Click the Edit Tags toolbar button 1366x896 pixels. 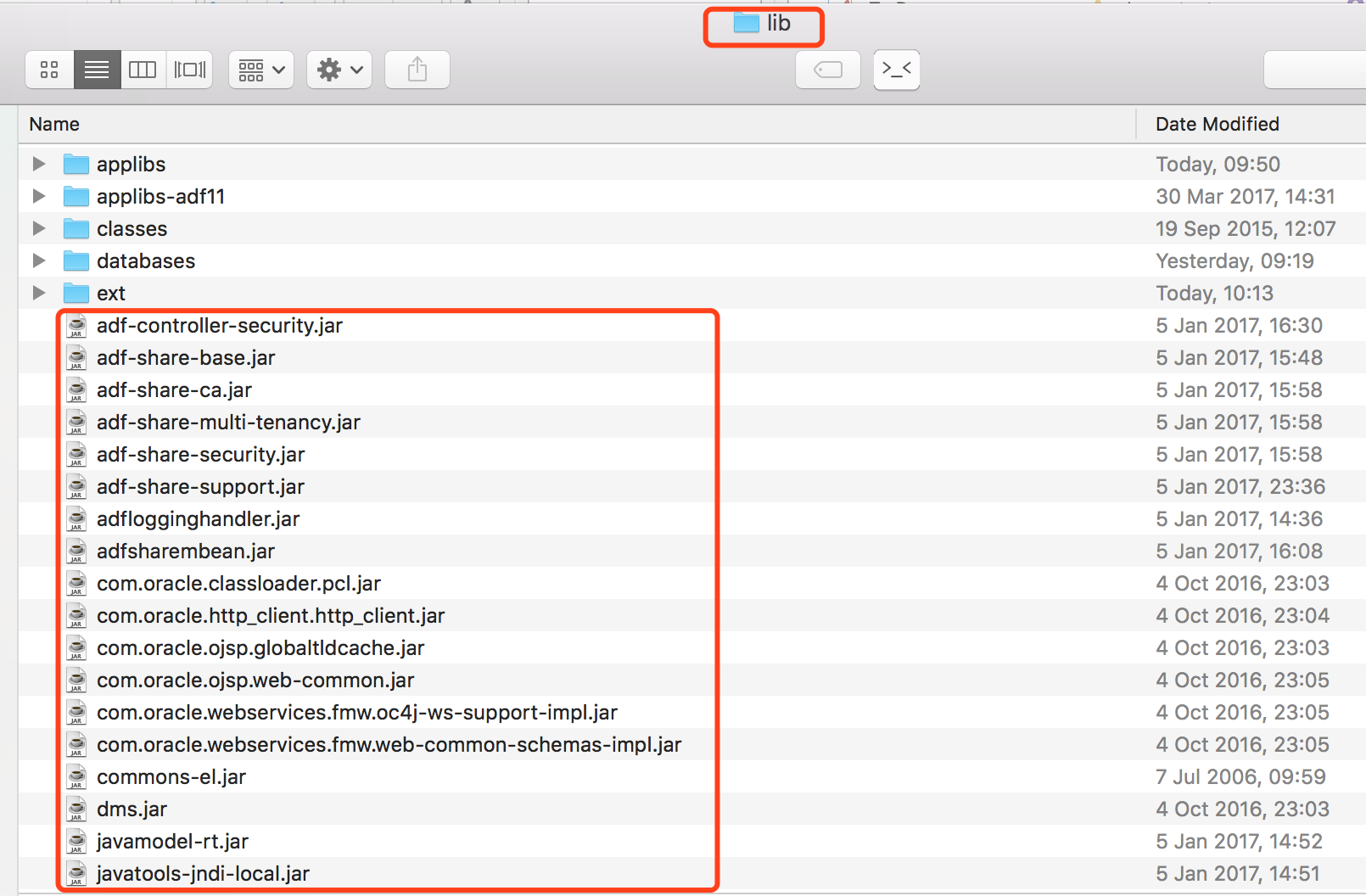coord(828,70)
